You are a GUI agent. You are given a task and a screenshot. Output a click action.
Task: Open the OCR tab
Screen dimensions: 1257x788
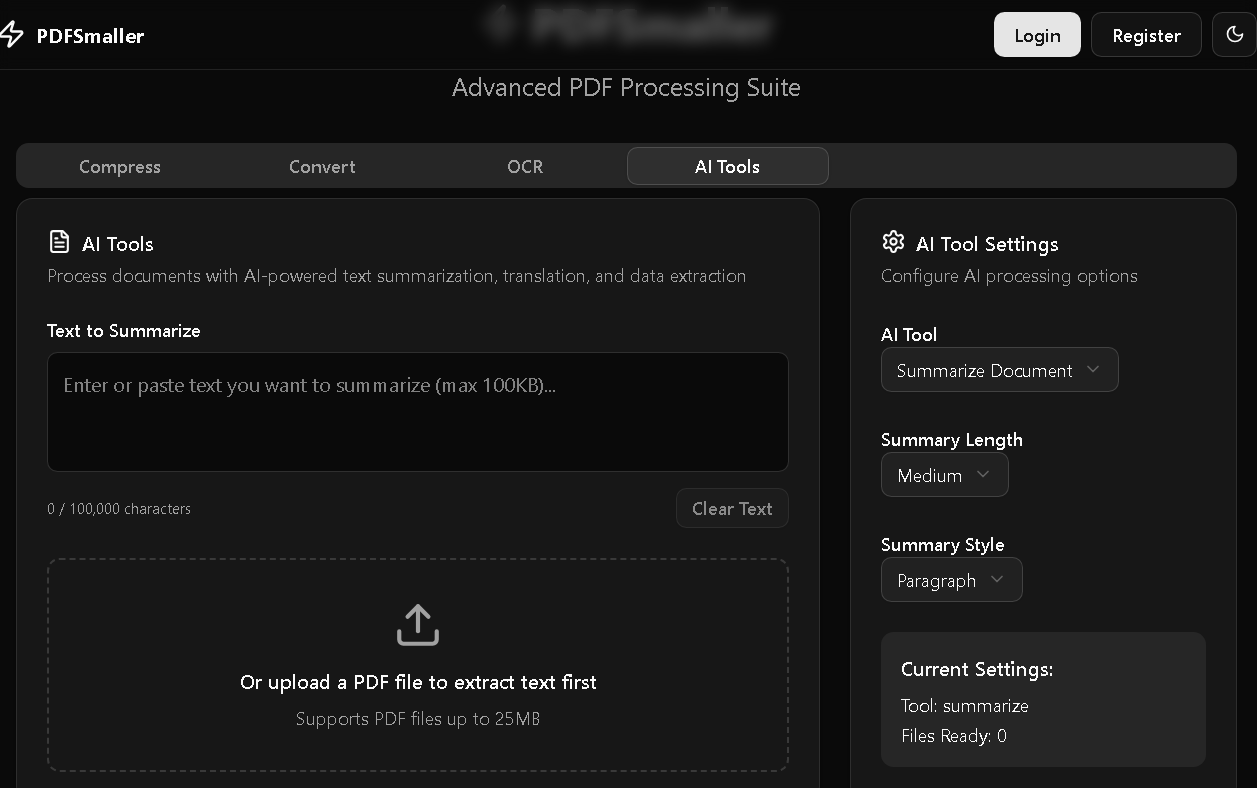point(524,166)
